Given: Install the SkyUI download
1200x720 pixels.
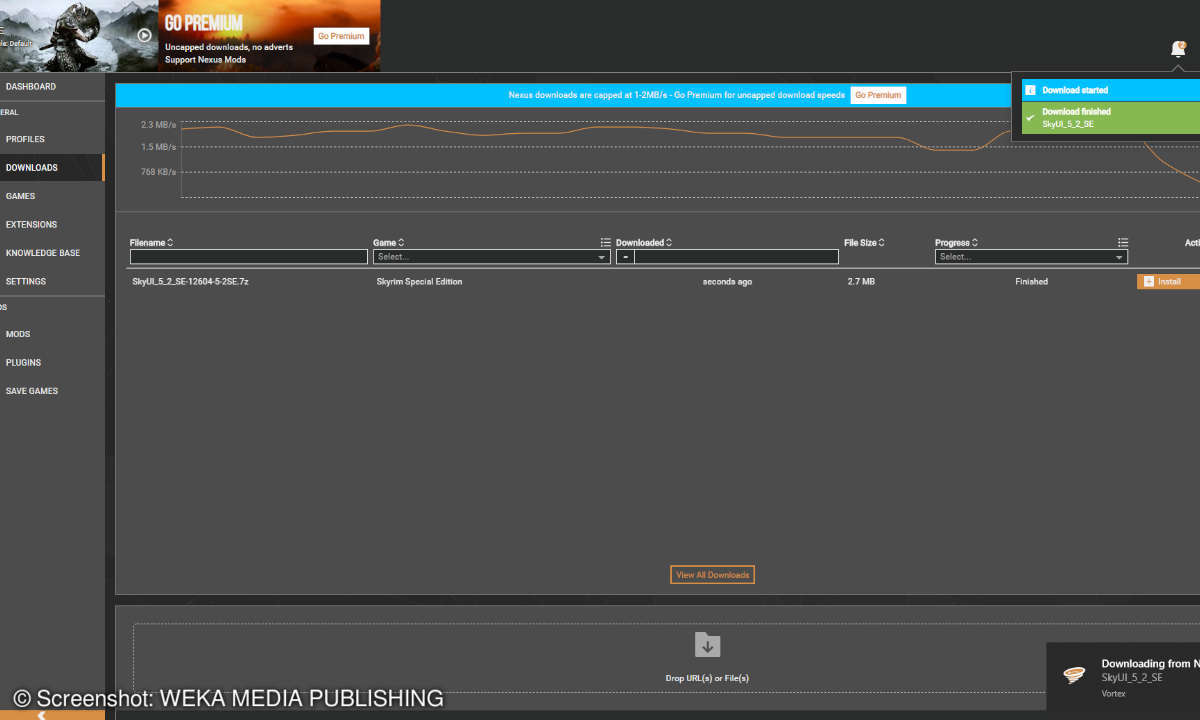Looking at the screenshot, I should tap(1168, 282).
